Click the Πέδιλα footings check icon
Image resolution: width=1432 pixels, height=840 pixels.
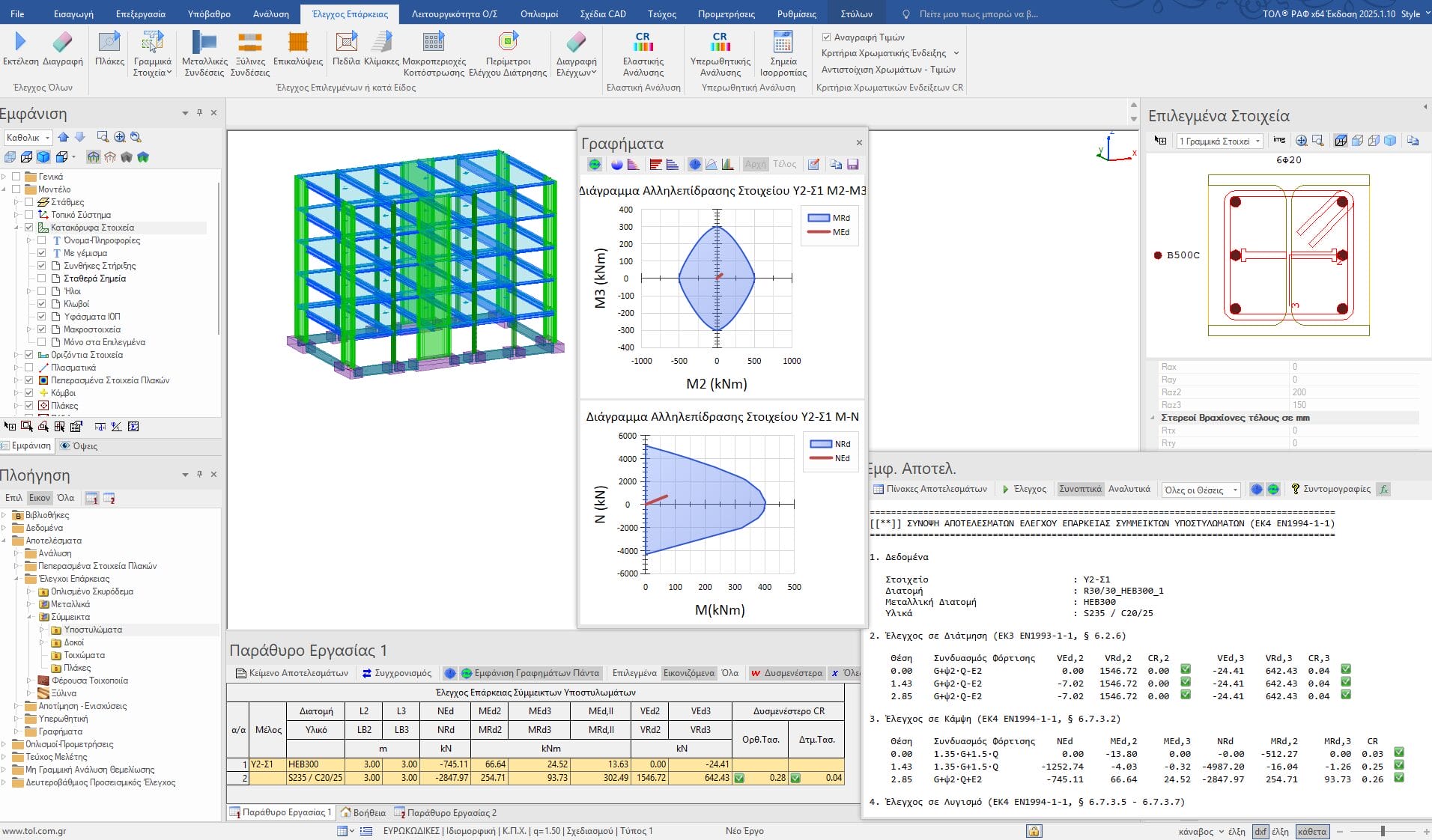(x=346, y=43)
